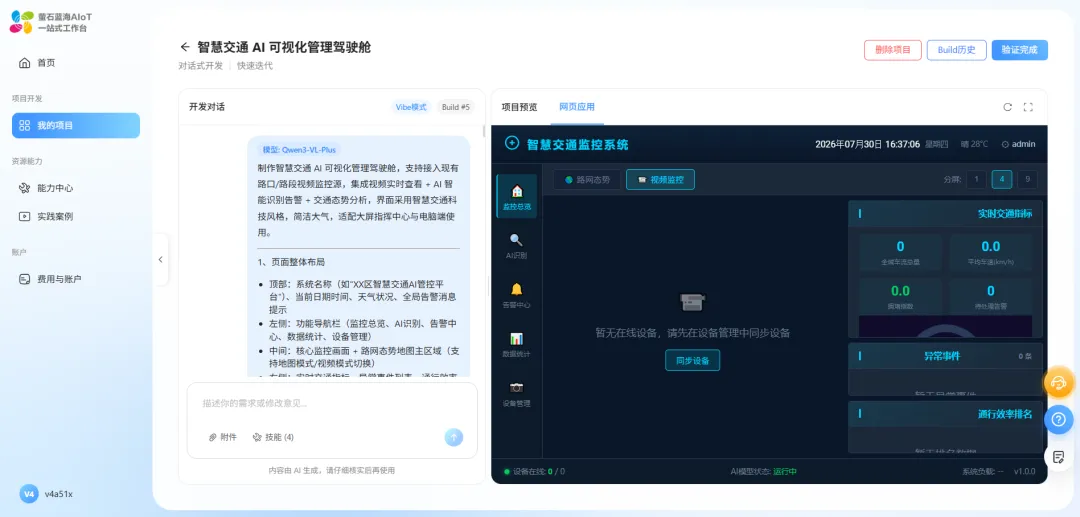Click the AIoT platform logo

click(x=22, y=22)
